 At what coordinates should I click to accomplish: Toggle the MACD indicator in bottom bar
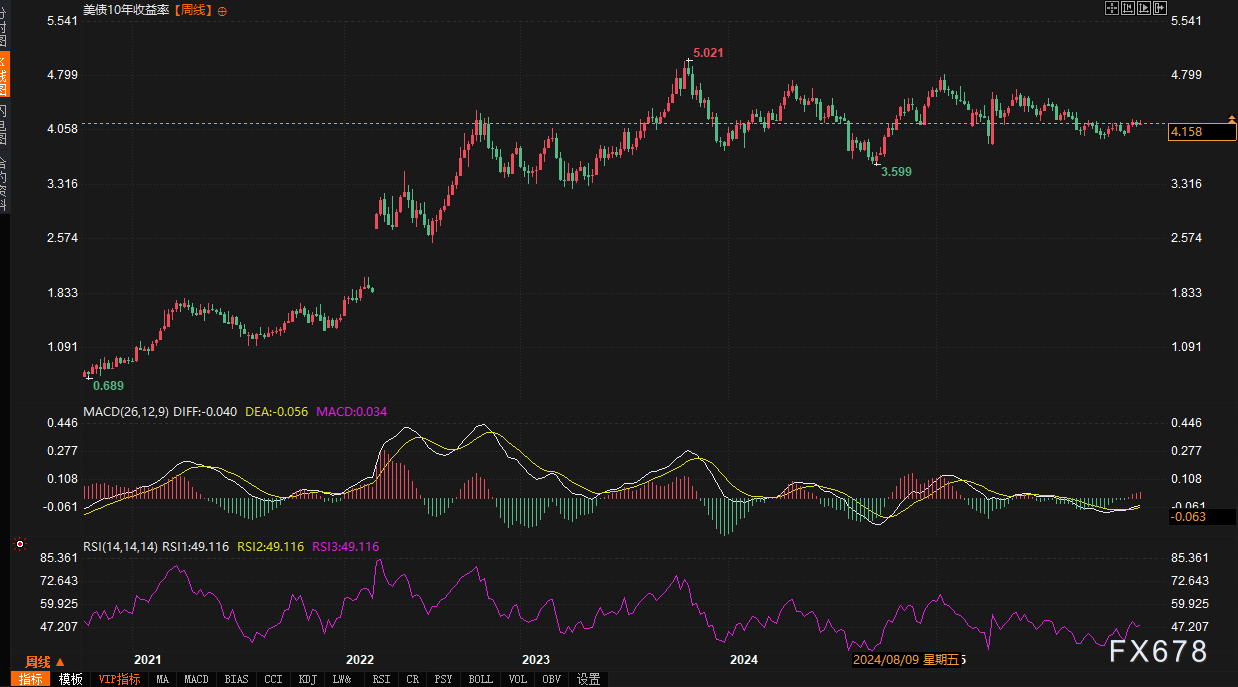click(x=197, y=679)
